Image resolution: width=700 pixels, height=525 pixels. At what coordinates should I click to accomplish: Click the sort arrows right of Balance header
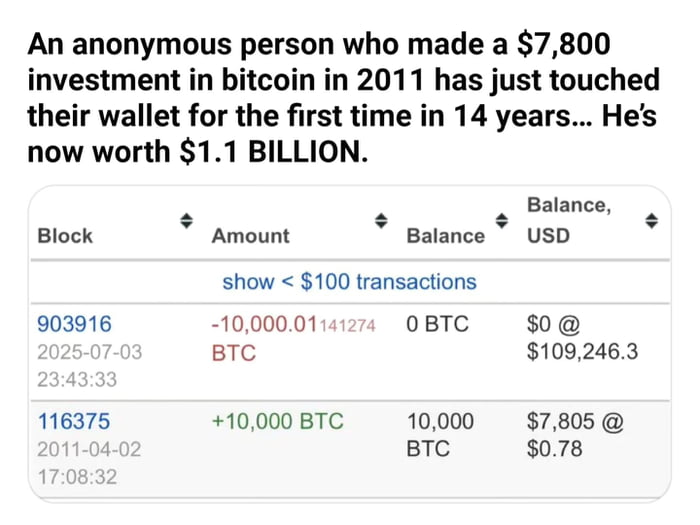pos(501,220)
